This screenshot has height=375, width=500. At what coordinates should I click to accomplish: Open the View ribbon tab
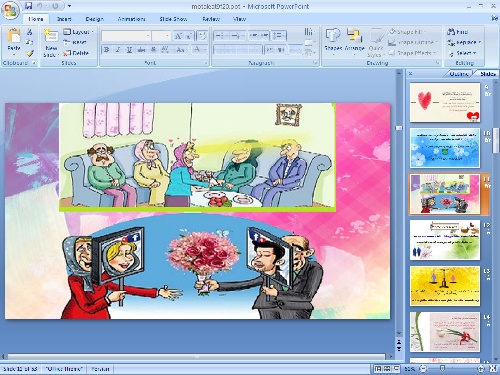(x=239, y=19)
